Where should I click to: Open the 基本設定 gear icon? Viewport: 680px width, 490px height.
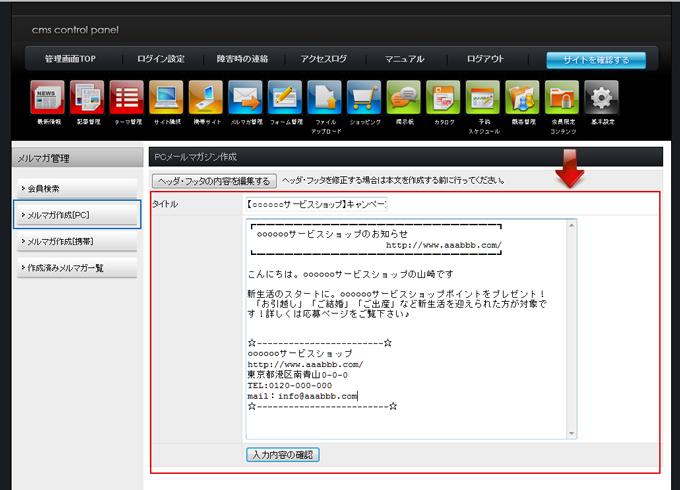coord(601,98)
